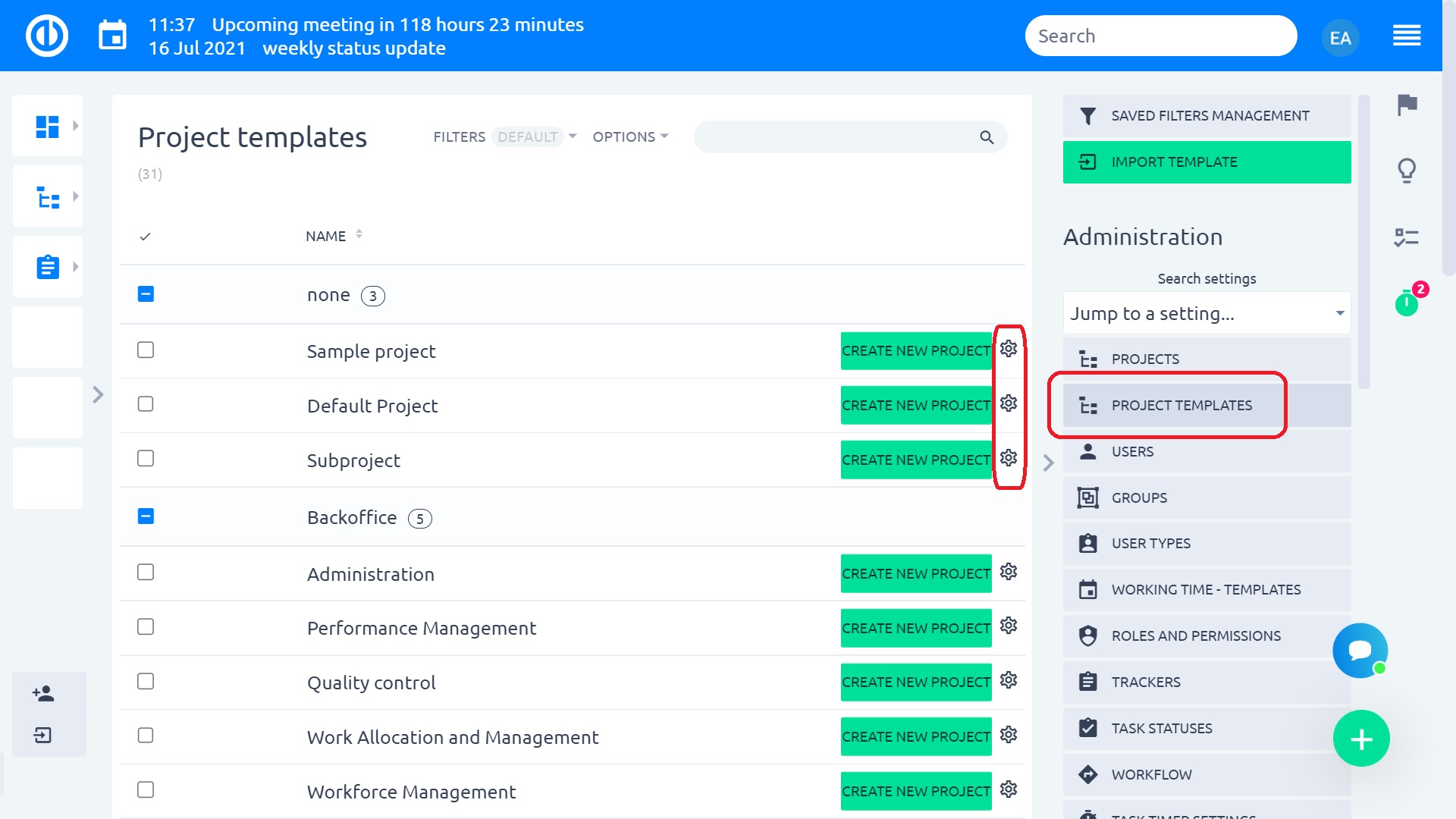Check the Quality control checkbox

(x=146, y=682)
